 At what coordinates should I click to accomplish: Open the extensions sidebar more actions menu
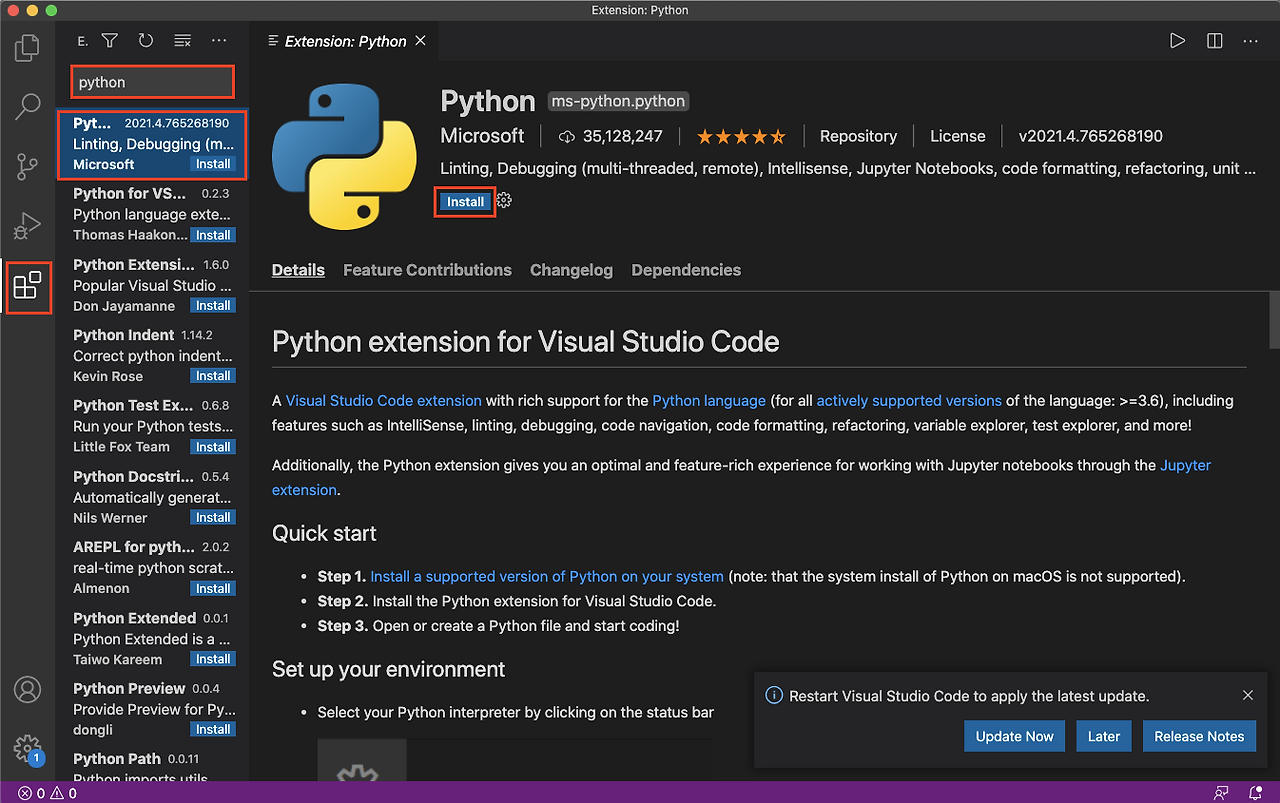pos(218,41)
